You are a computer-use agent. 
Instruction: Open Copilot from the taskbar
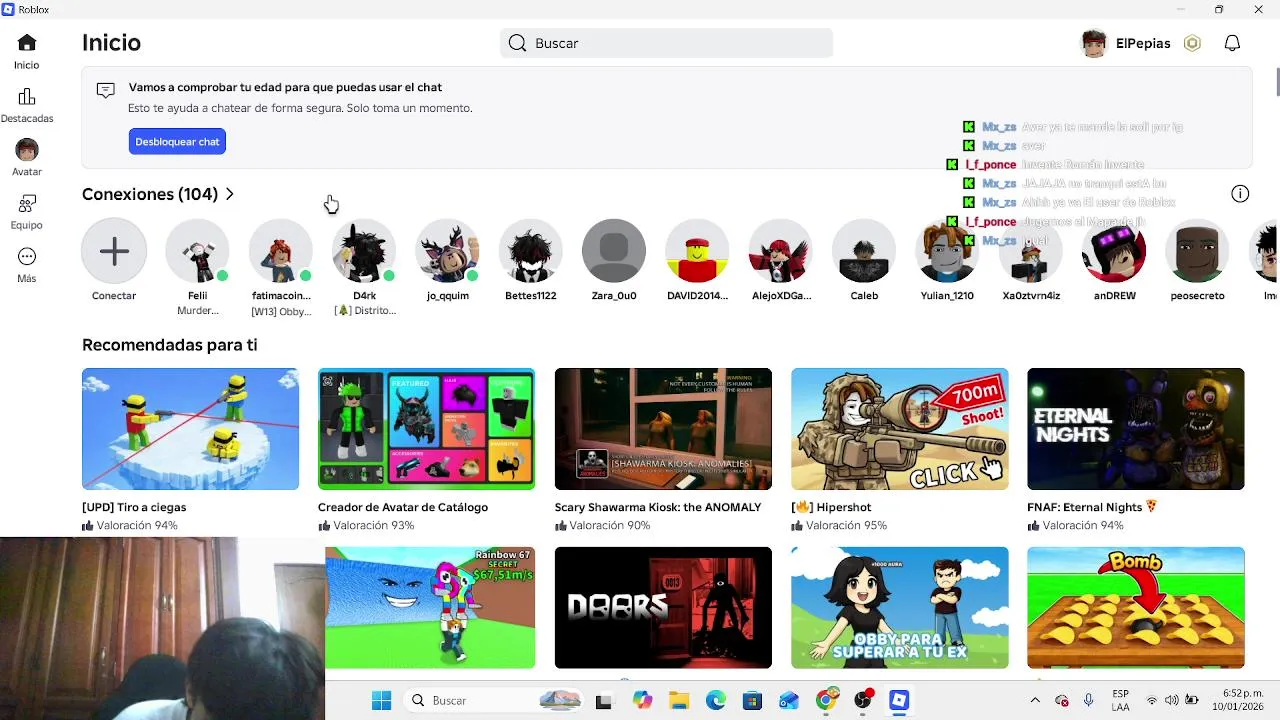[642, 700]
